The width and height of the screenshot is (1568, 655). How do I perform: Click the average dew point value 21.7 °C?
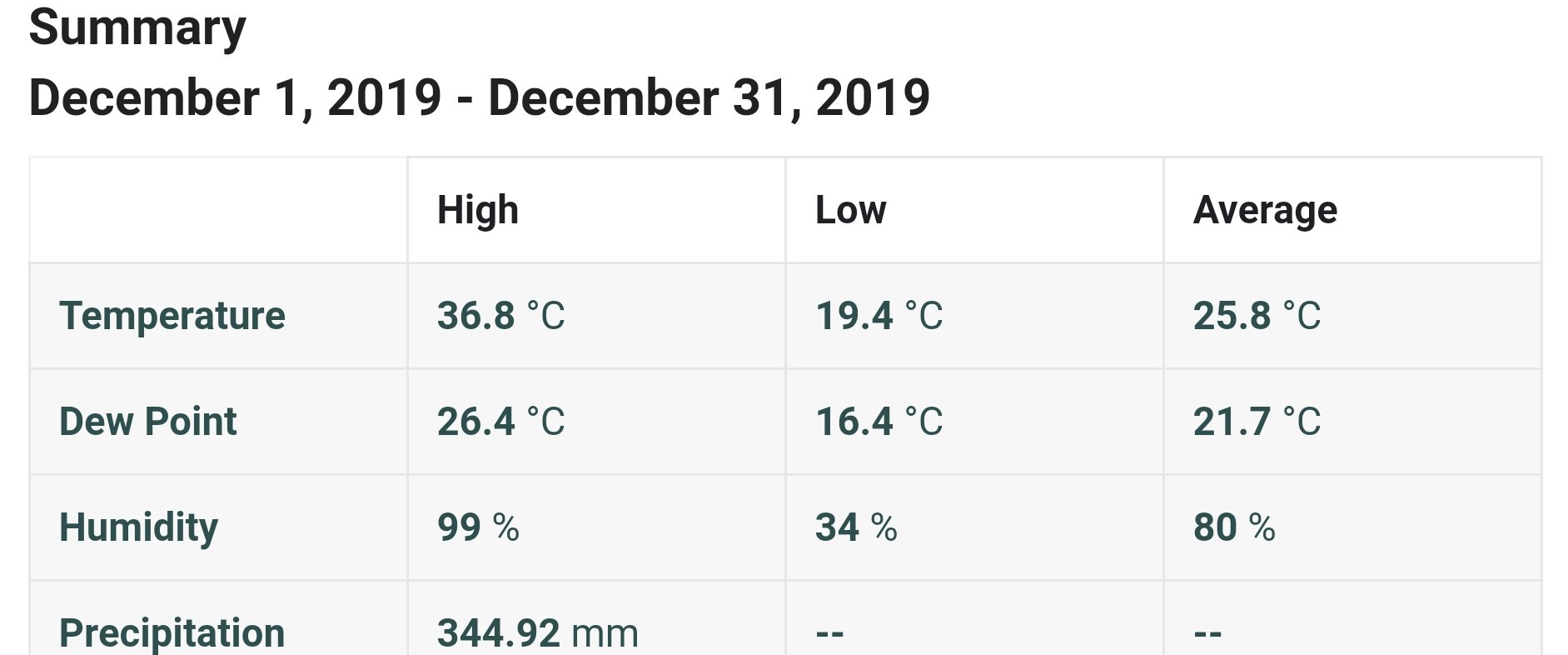[x=1257, y=422]
